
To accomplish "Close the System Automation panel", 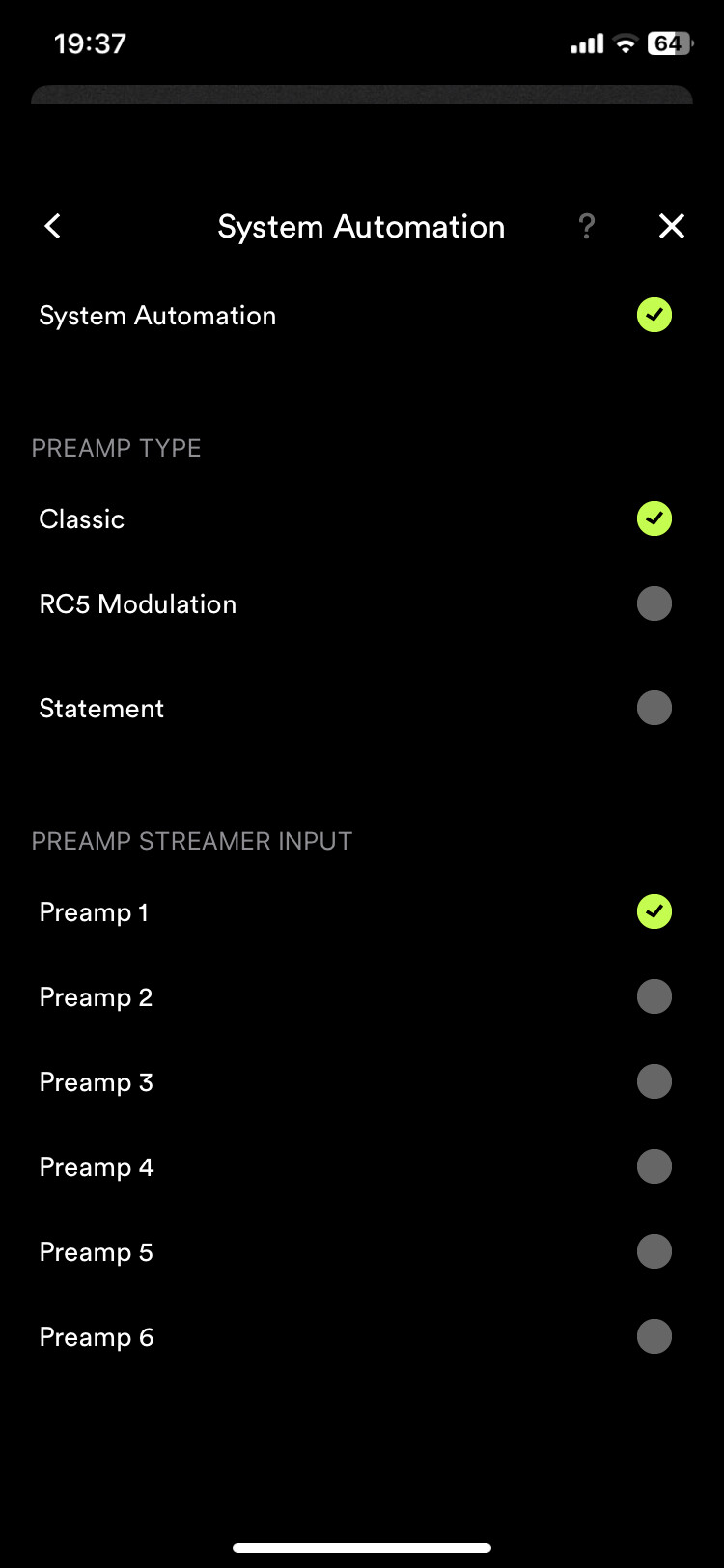I will coord(671,227).
